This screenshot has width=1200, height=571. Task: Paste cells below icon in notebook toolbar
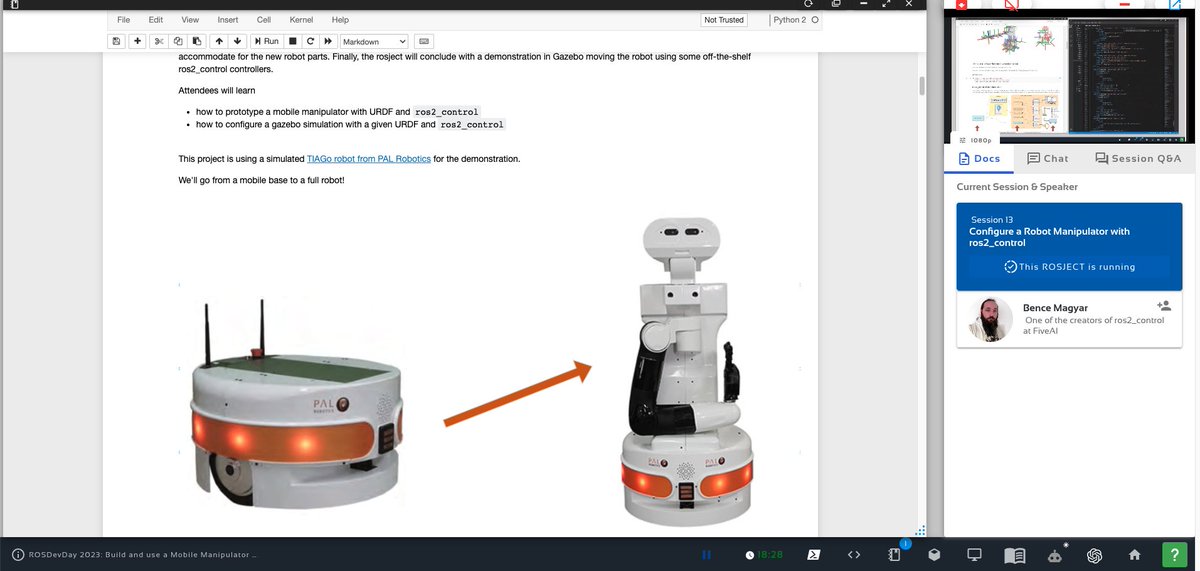(197, 41)
